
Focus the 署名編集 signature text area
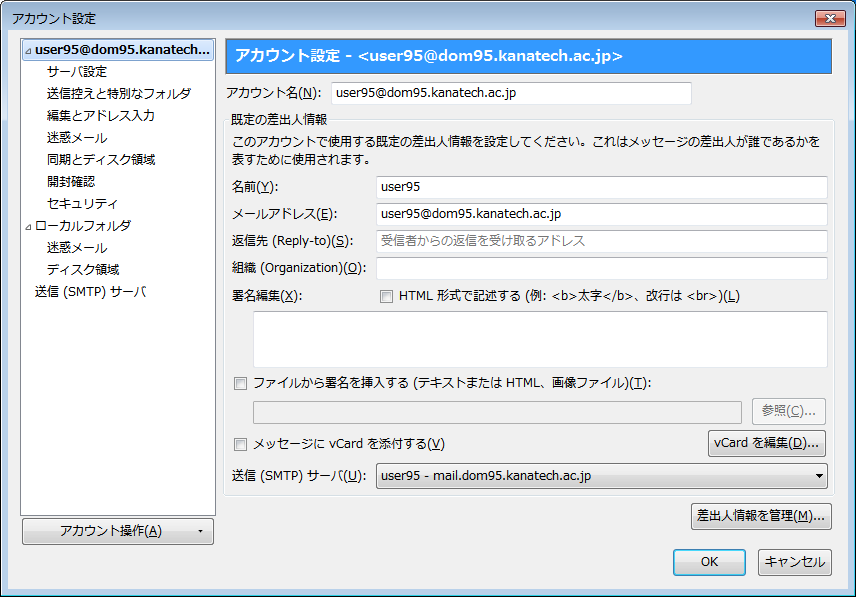pos(540,339)
